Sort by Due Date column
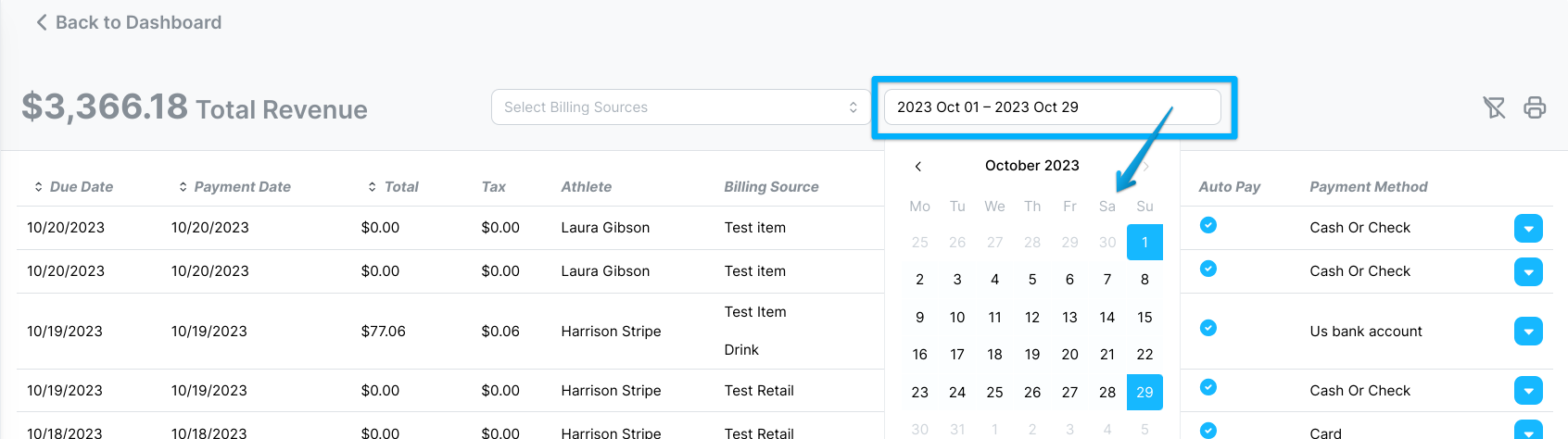This screenshot has height=439, width=1568. pyautogui.click(x=73, y=187)
